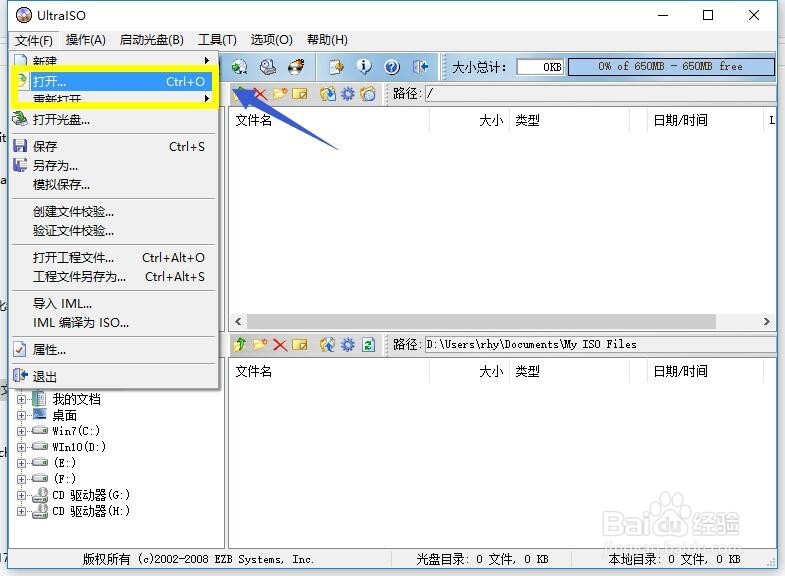Choose 打开工程文件... menu entry

(113, 258)
